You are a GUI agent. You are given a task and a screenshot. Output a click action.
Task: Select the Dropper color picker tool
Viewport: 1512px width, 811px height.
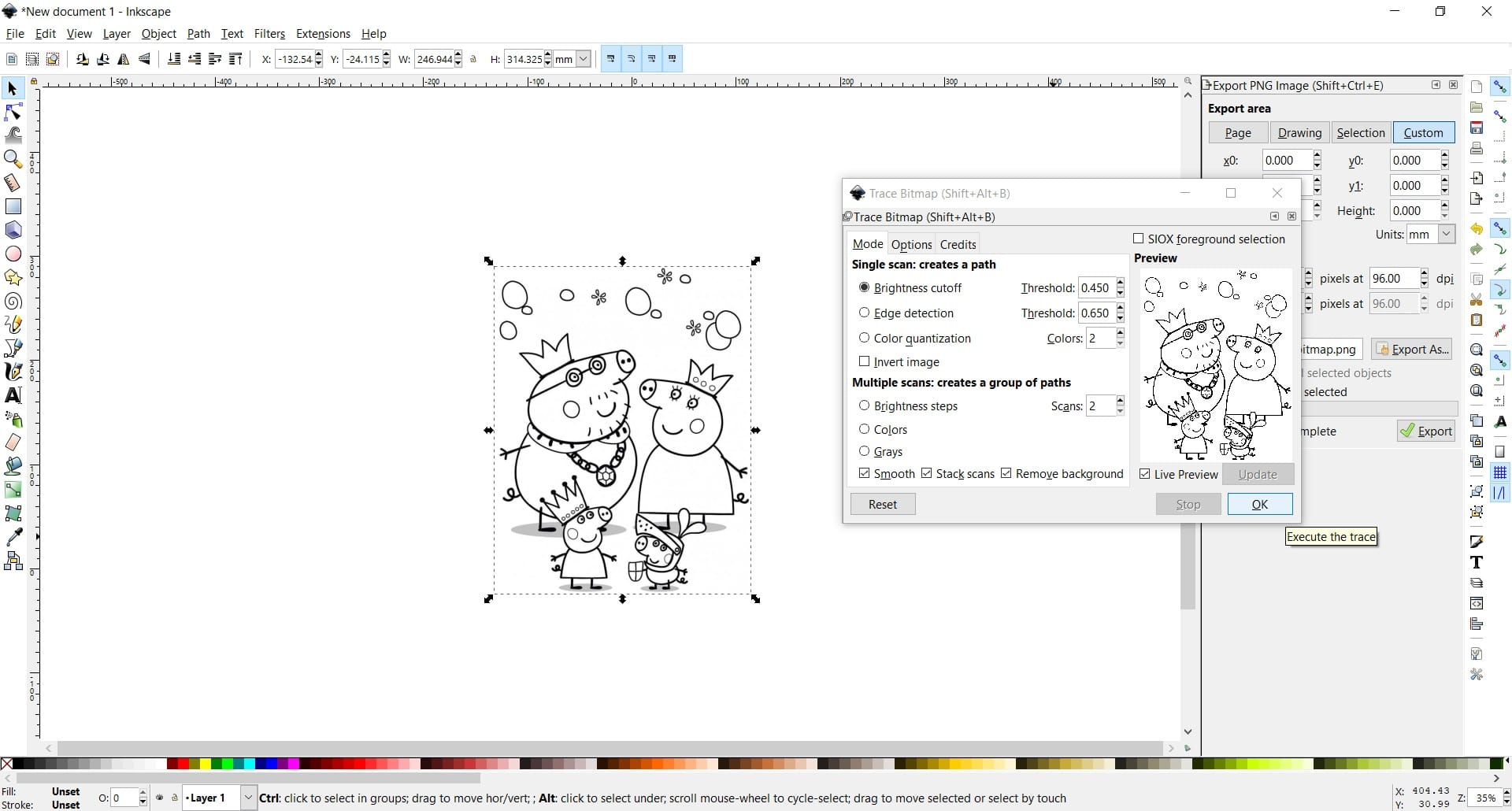point(13,537)
